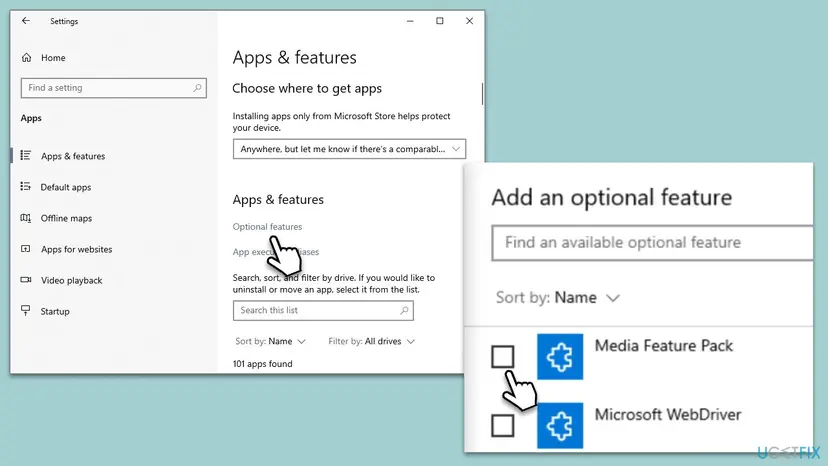Focus the Search this list field
828x466 pixels.
point(323,311)
